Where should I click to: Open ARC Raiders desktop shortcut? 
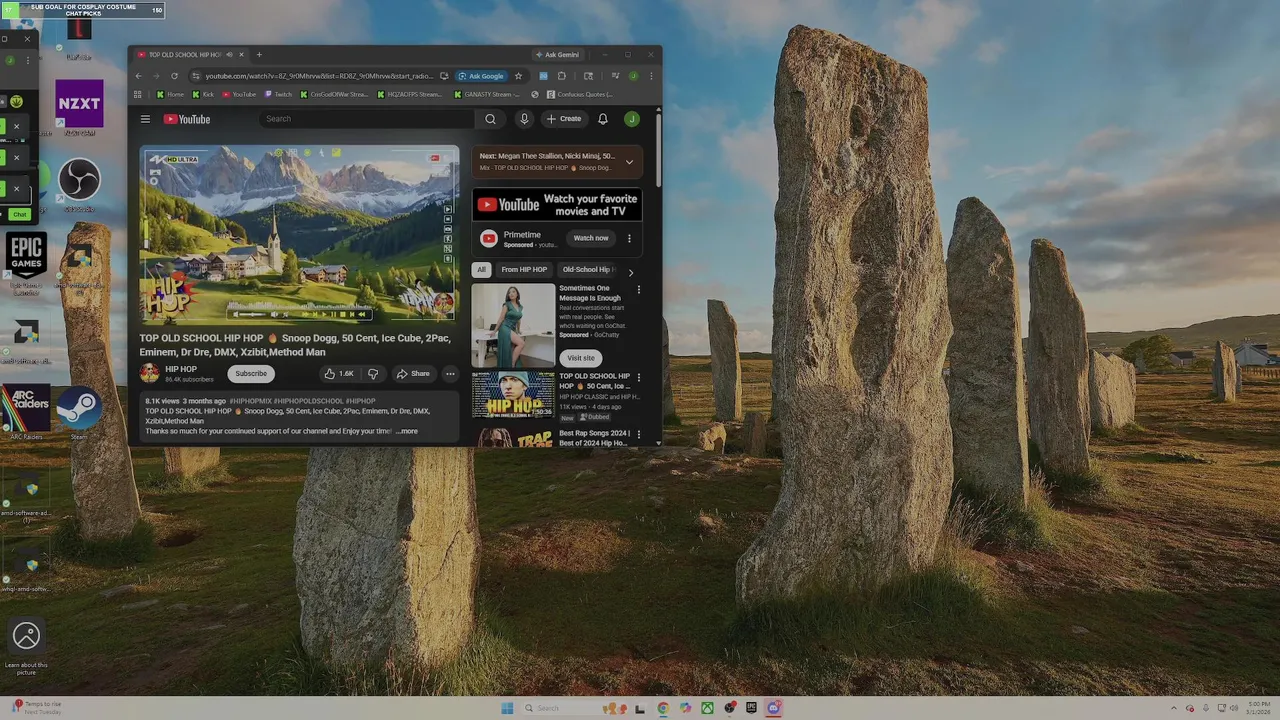click(26, 412)
